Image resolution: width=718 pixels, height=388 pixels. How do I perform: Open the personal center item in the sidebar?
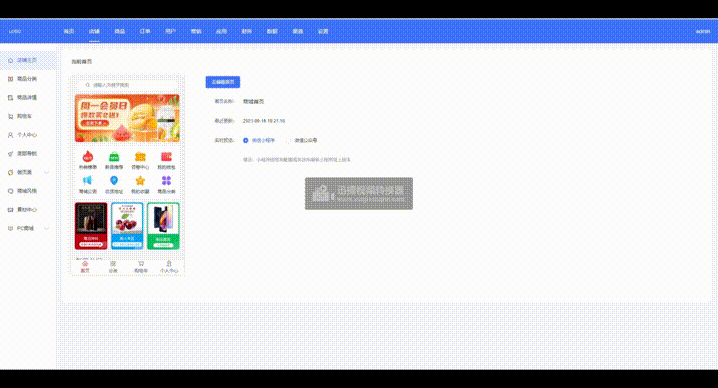coord(27,135)
